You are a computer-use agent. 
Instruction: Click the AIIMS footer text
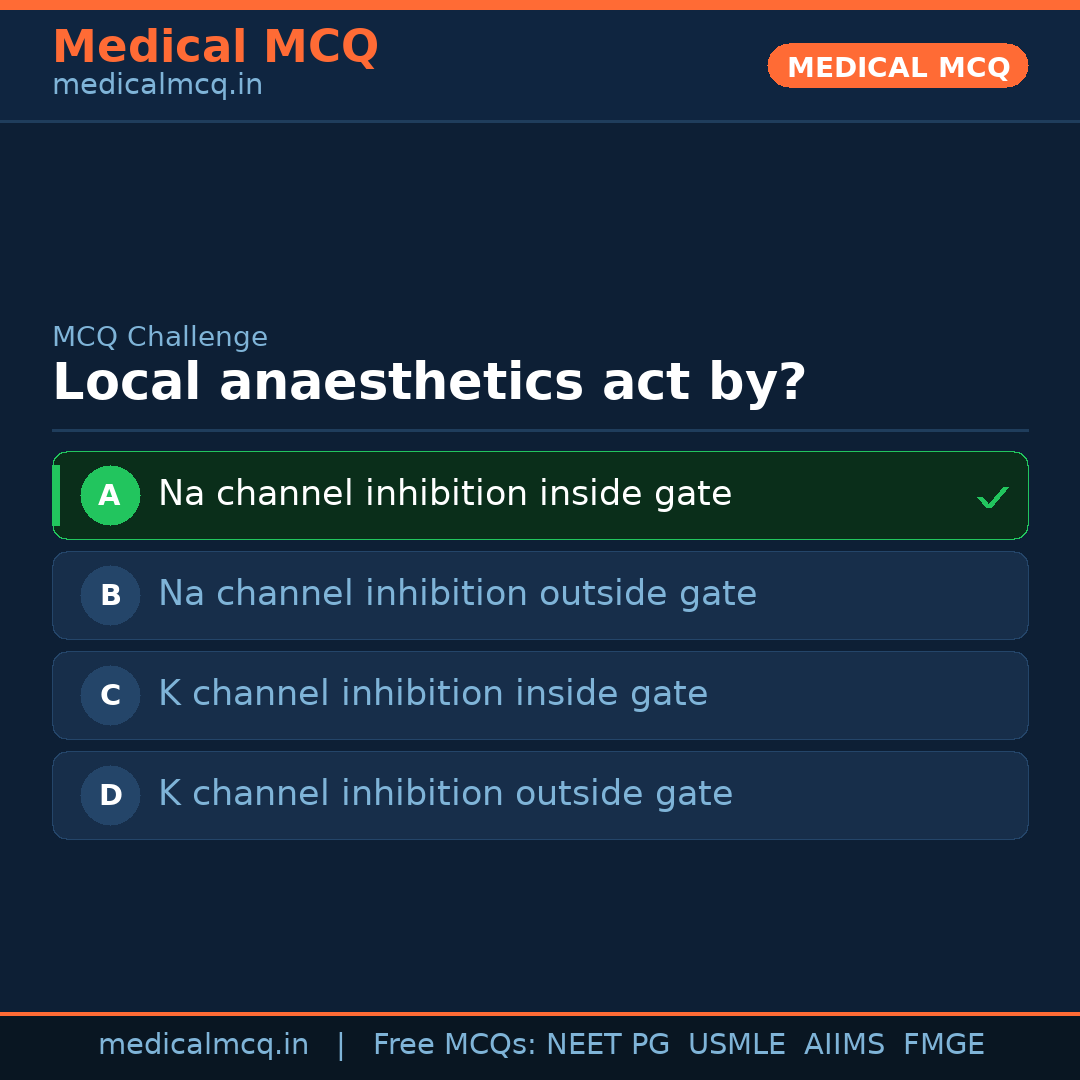[x=844, y=1045]
